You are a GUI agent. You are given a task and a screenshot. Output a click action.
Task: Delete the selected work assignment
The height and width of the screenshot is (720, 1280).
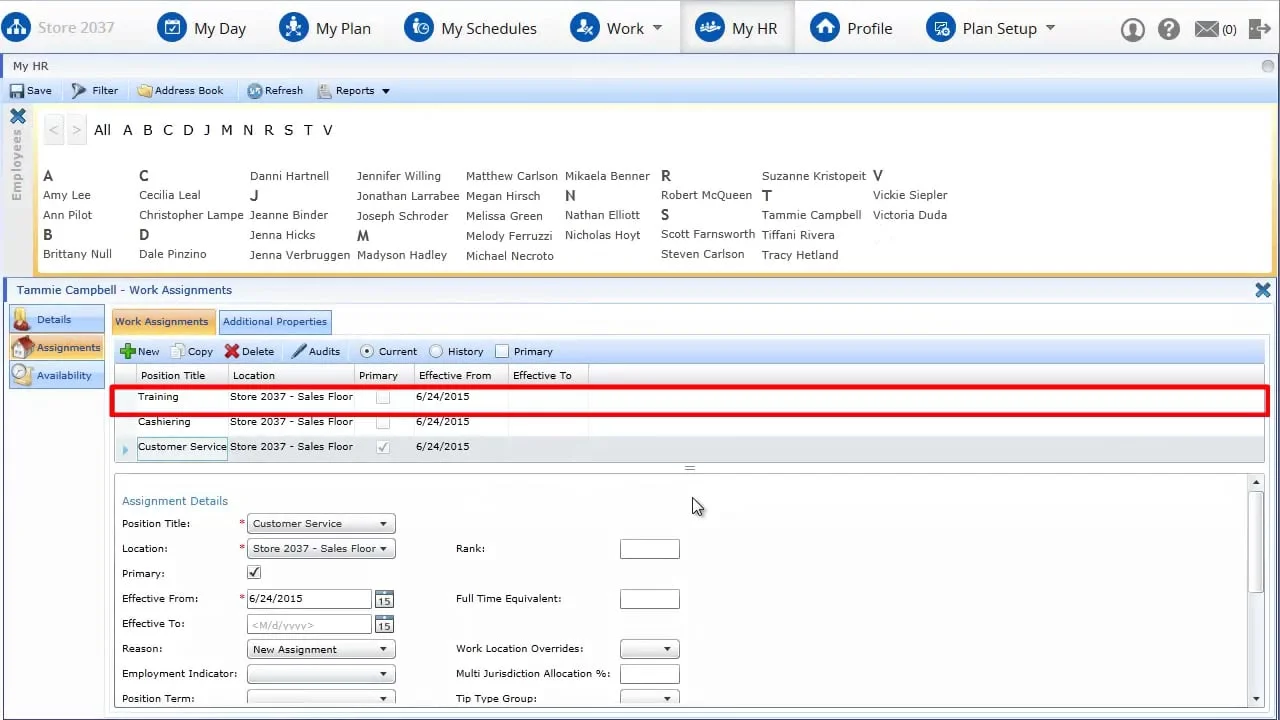(x=249, y=351)
